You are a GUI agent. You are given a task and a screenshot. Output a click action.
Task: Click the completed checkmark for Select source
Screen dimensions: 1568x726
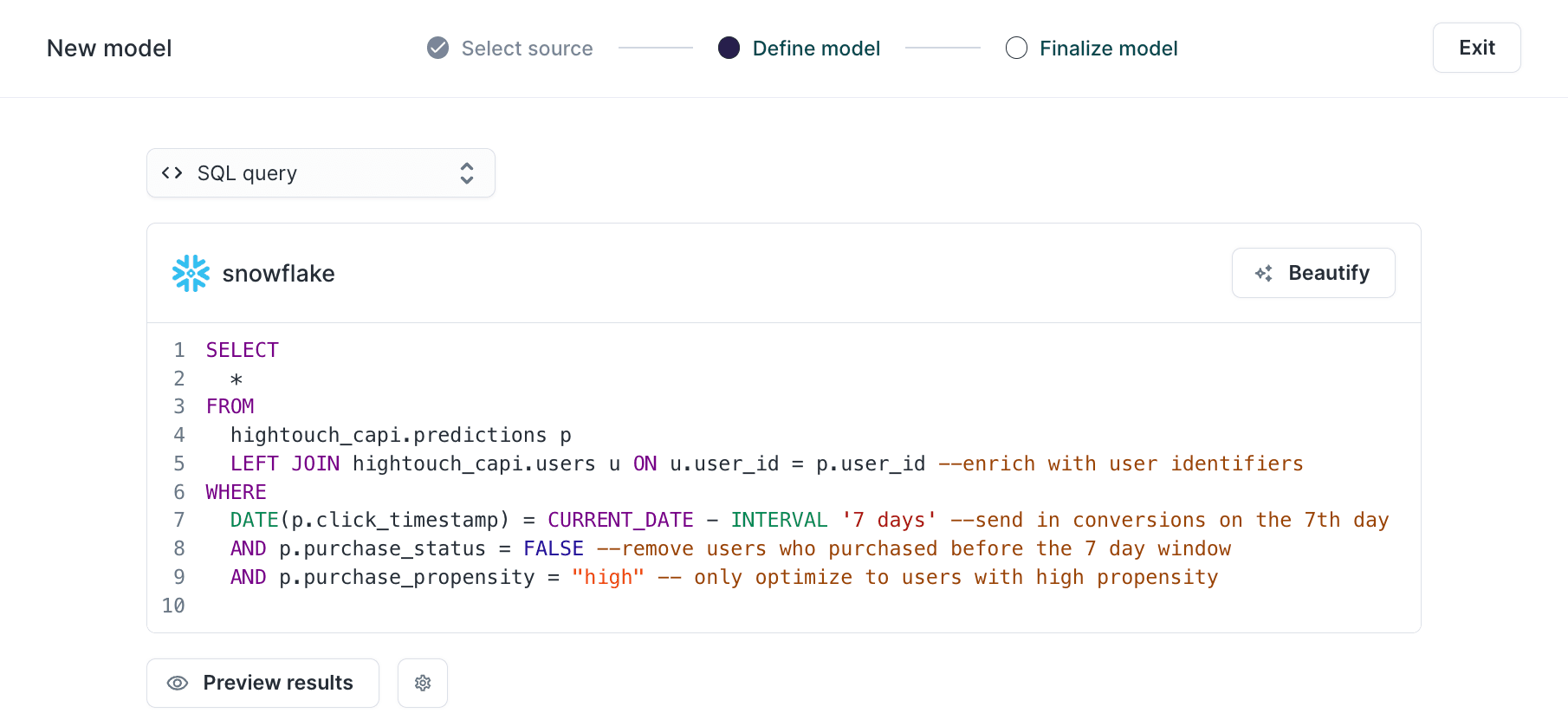tap(438, 49)
